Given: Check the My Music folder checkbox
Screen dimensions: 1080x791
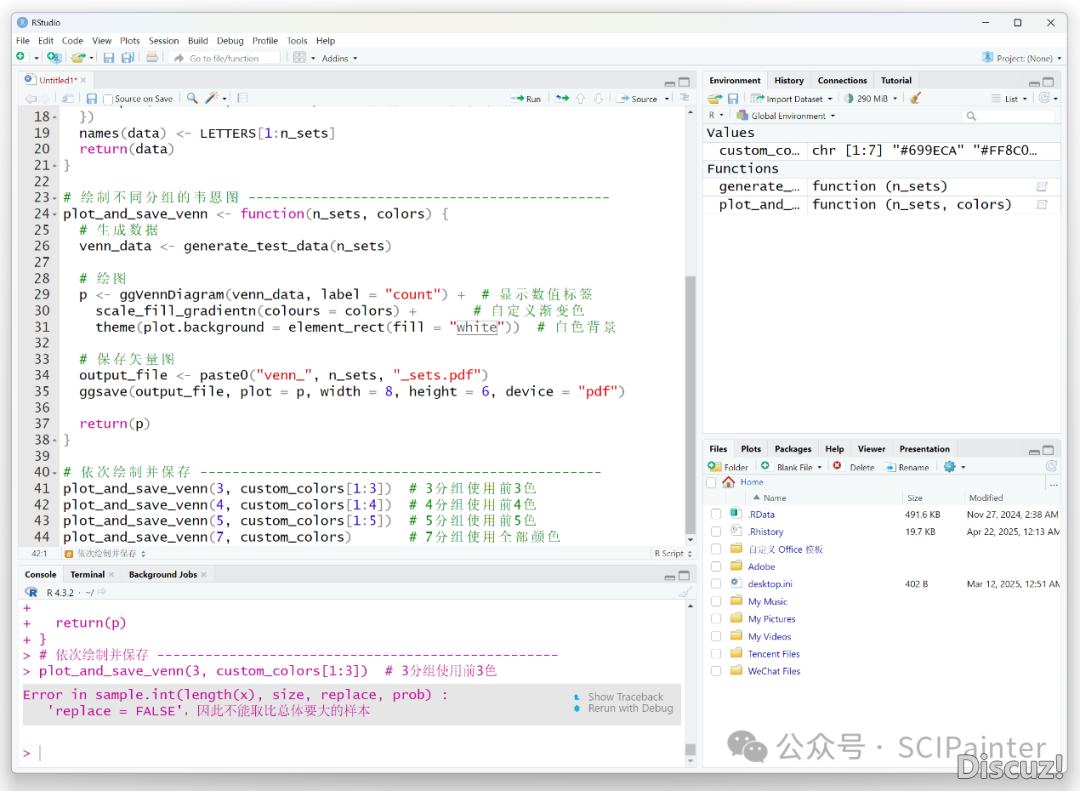Looking at the screenshot, I should pyautogui.click(x=716, y=602).
